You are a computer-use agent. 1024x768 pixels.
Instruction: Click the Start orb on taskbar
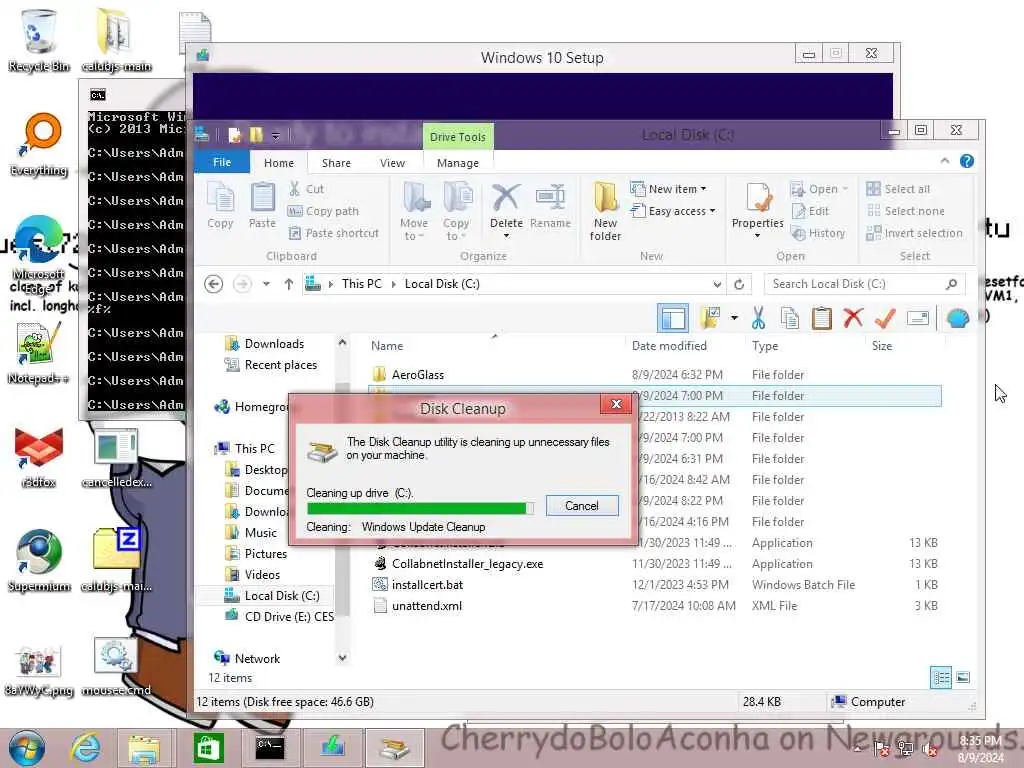26,748
